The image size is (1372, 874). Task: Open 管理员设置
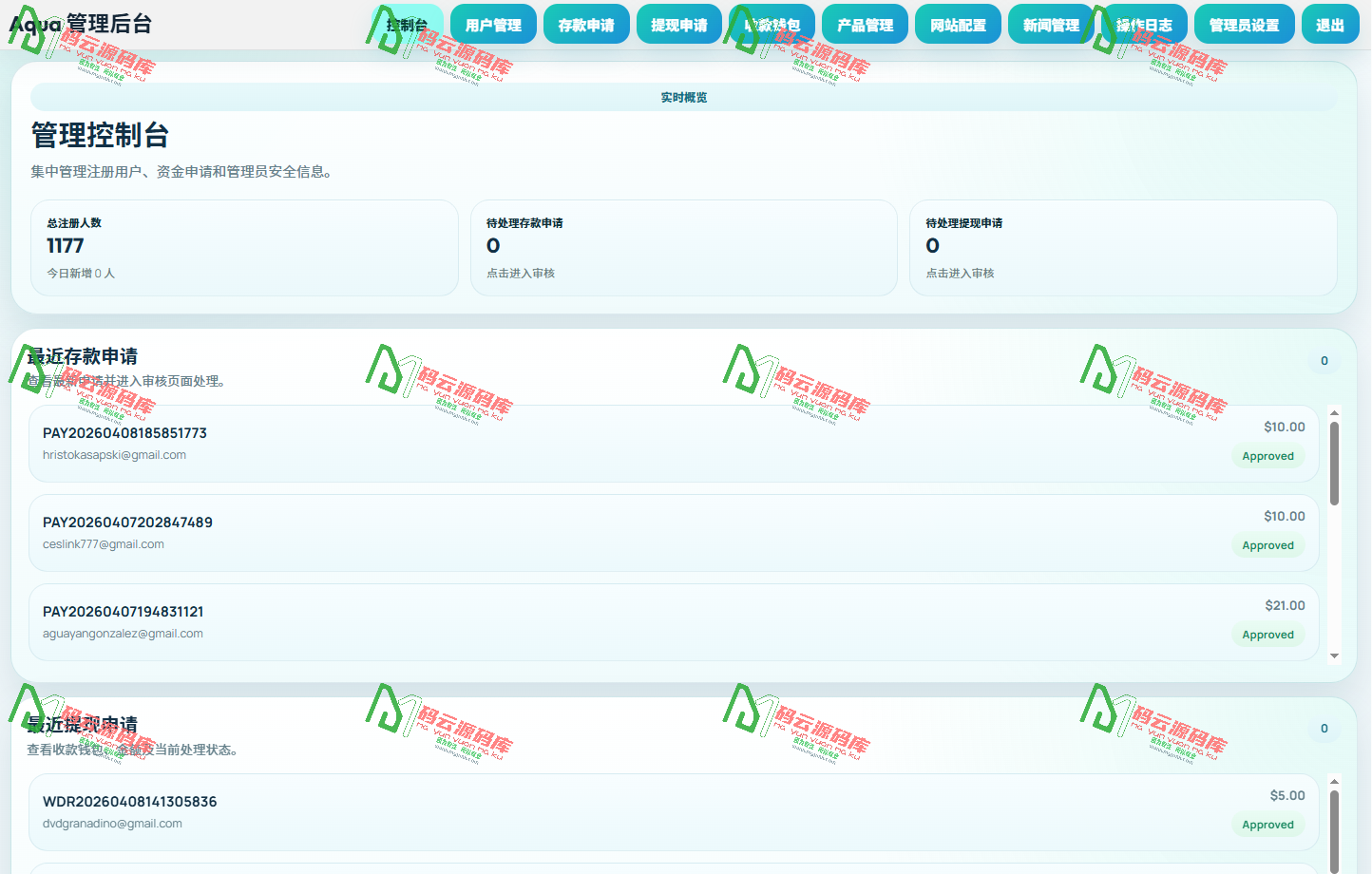pyautogui.click(x=1244, y=25)
